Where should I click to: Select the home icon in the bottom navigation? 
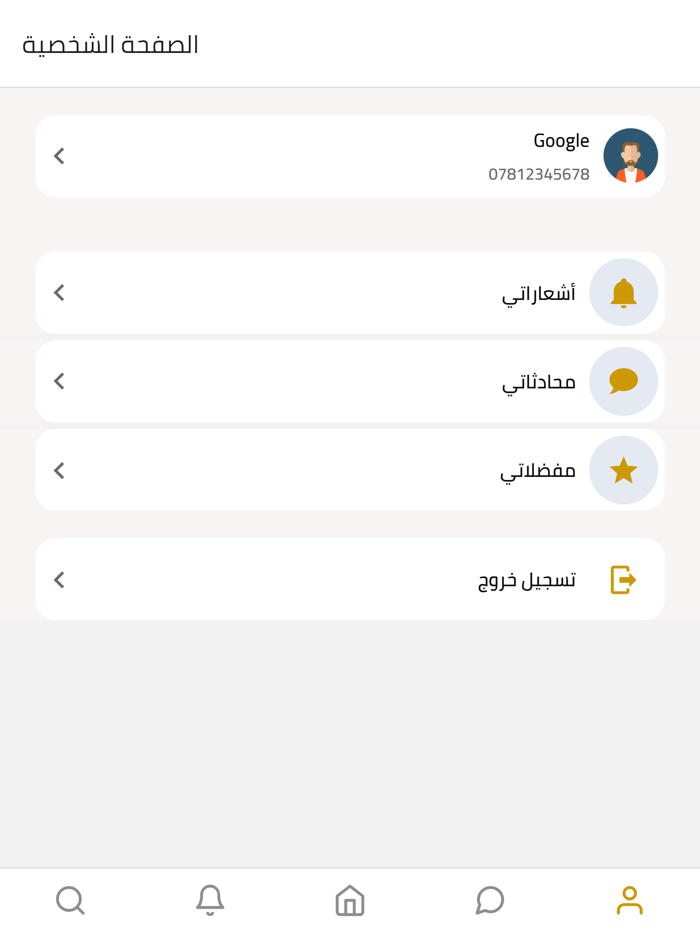(x=350, y=900)
